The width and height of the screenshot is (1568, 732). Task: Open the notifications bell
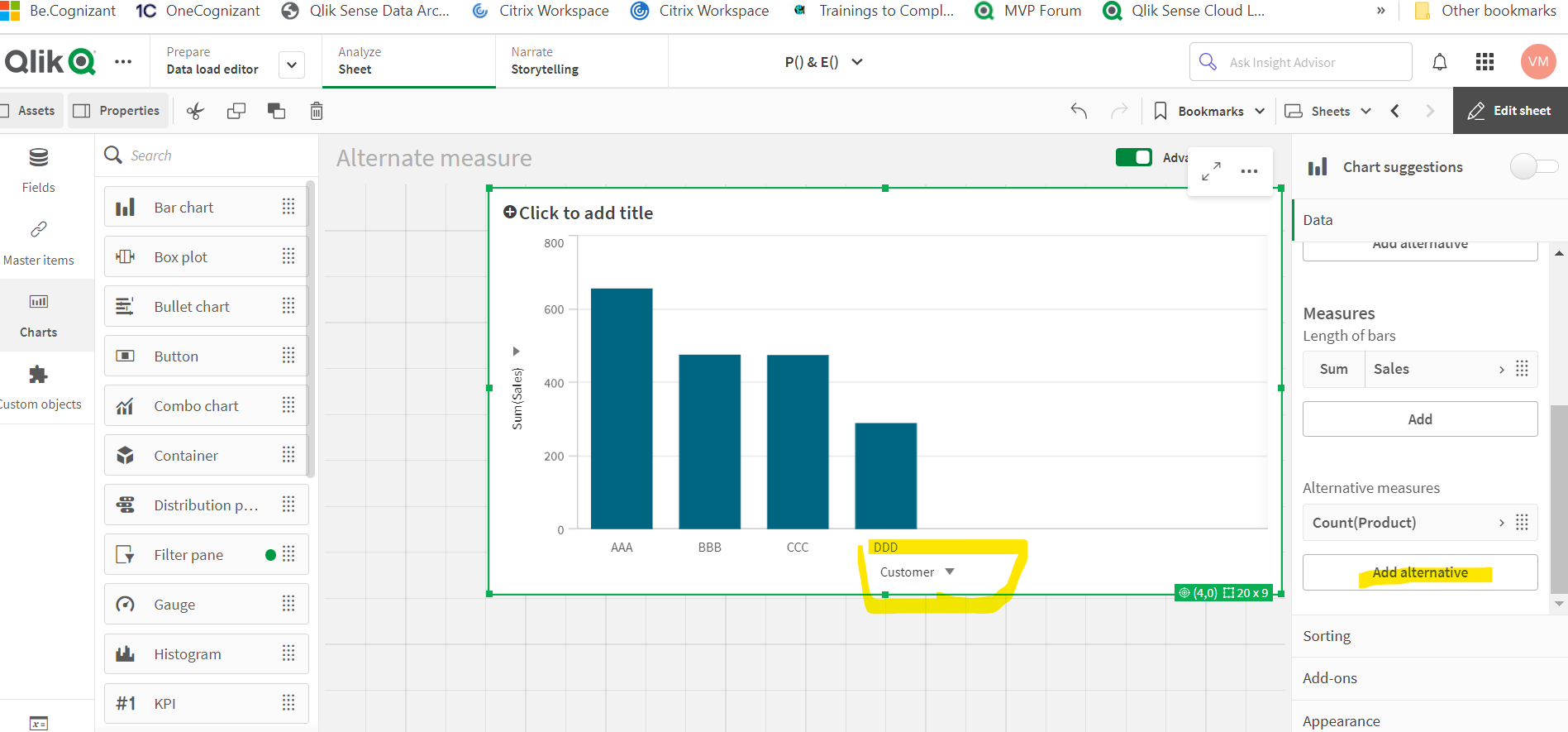1439,62
